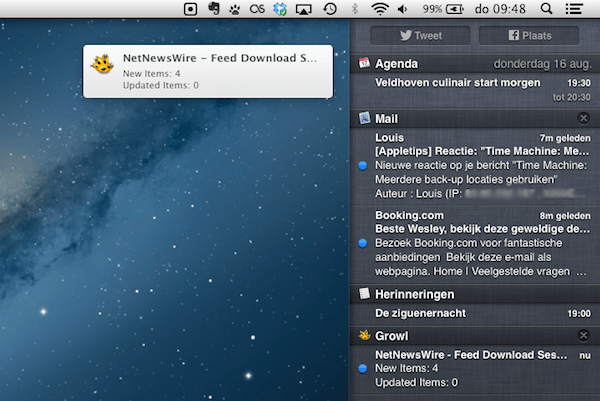The width and height of the screenshot is (600, 401).
Task: Click the 7m geleden timestamp
Action: (x=565, y=138)
